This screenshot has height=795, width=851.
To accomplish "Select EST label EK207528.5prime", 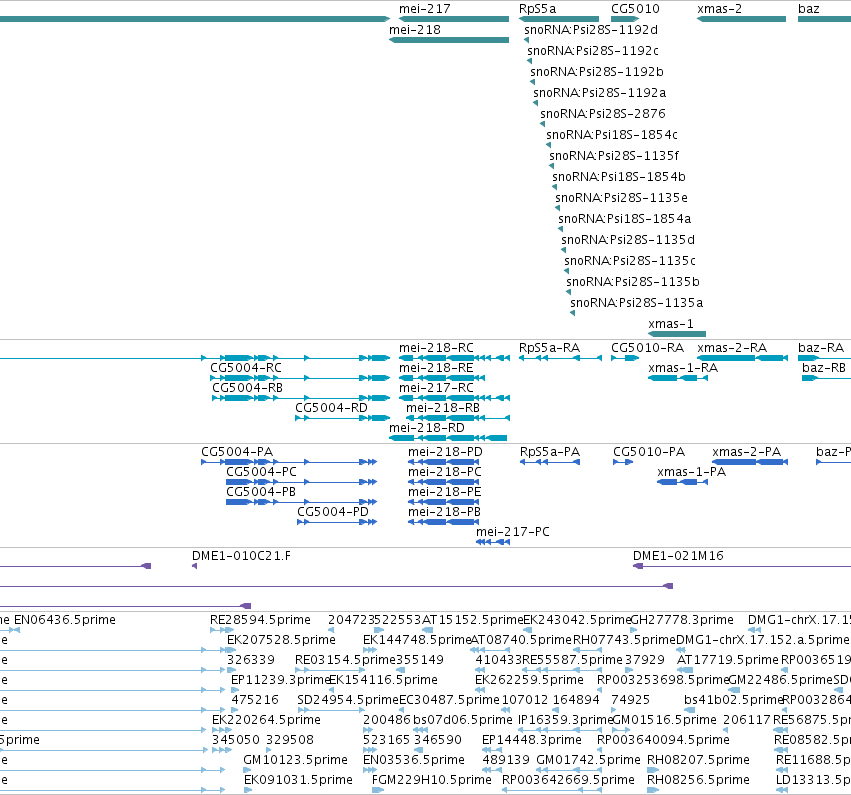I will 281,640.
